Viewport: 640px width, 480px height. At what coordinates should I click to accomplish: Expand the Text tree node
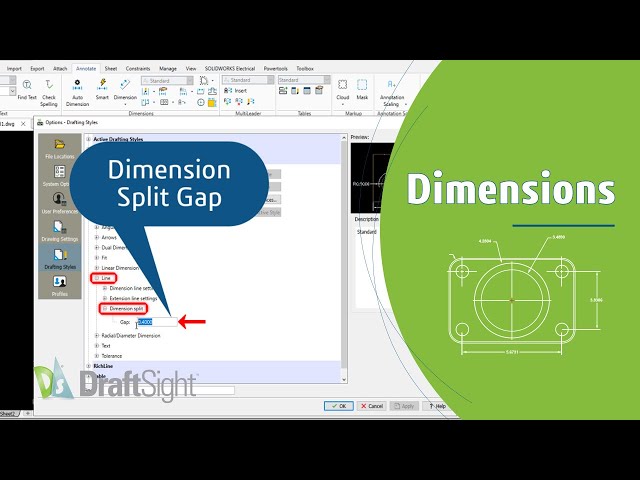tap(97, 346)
